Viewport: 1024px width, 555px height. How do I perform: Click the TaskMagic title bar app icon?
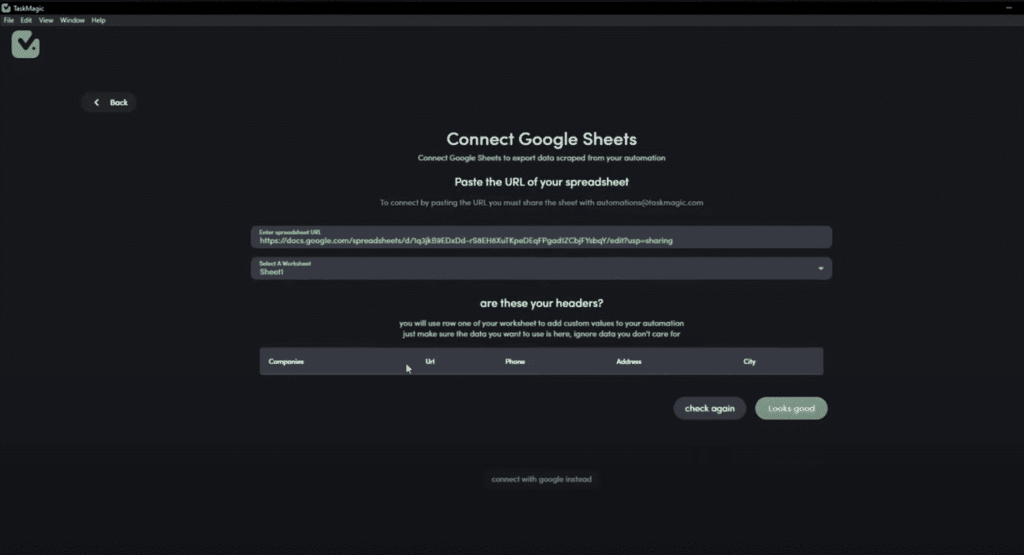click(x=7, y=8)
